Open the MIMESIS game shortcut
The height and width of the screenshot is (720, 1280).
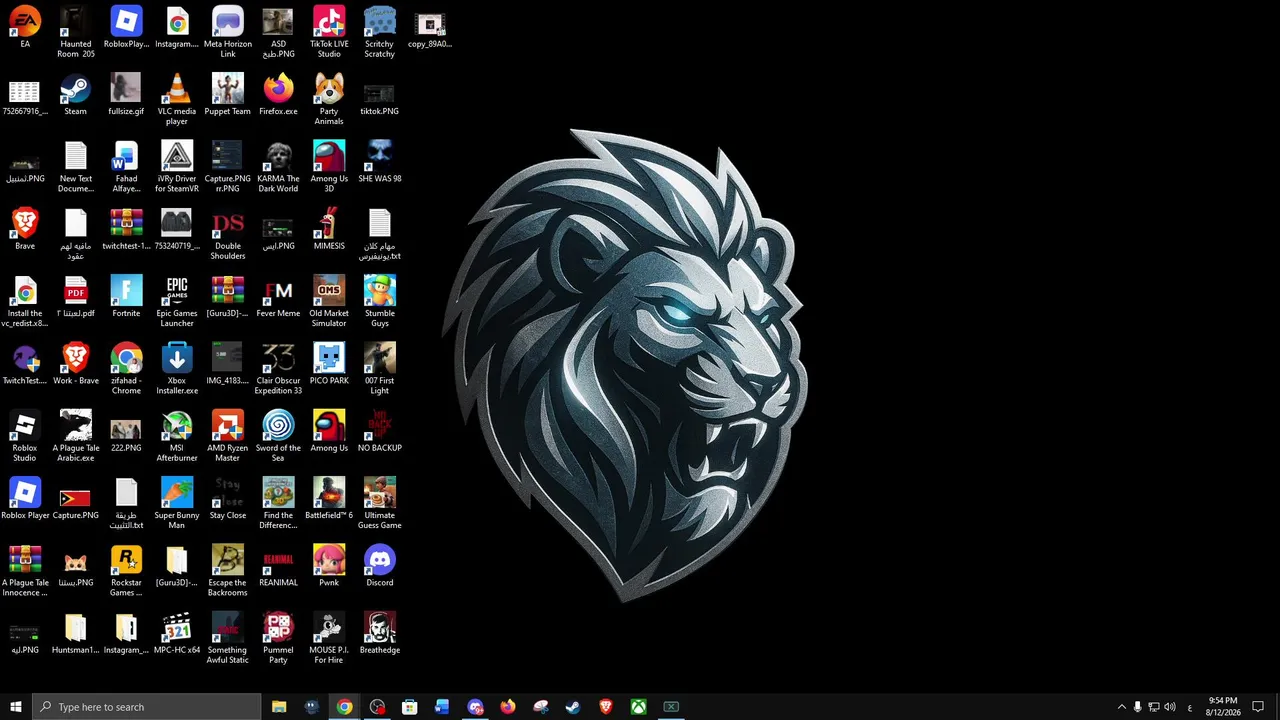click(329, 228)
